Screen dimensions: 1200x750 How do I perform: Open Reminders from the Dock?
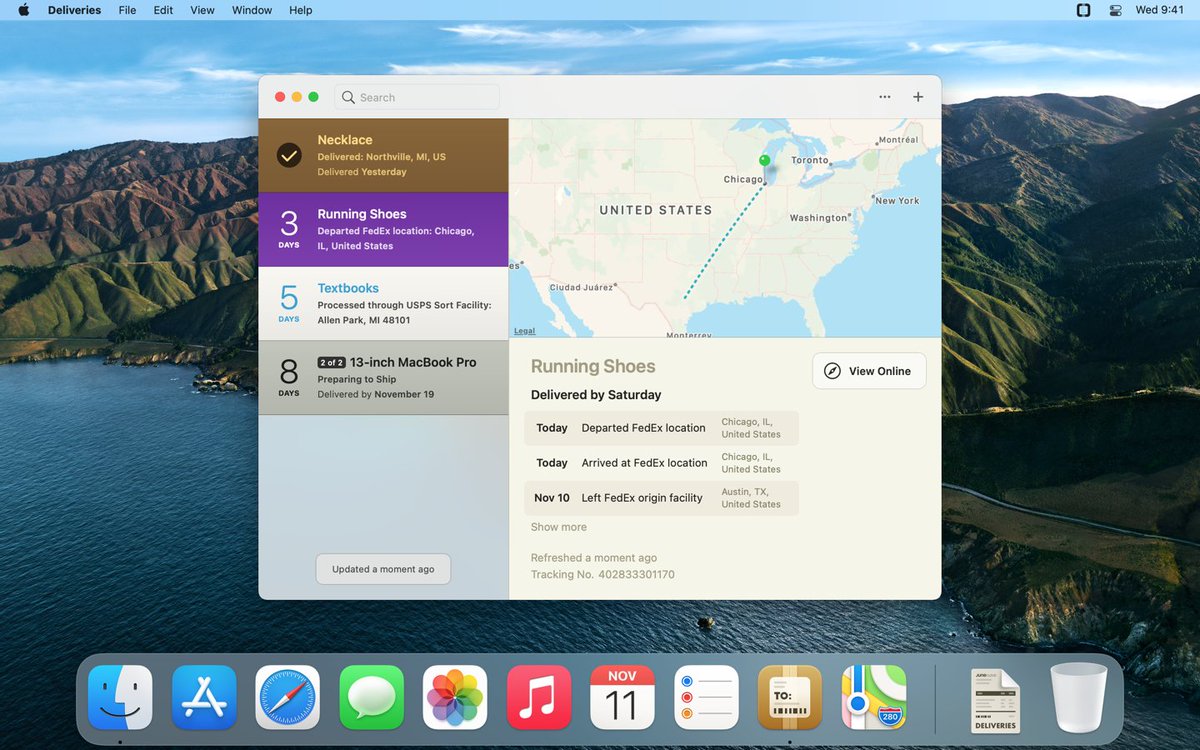(x=706, y=697)
